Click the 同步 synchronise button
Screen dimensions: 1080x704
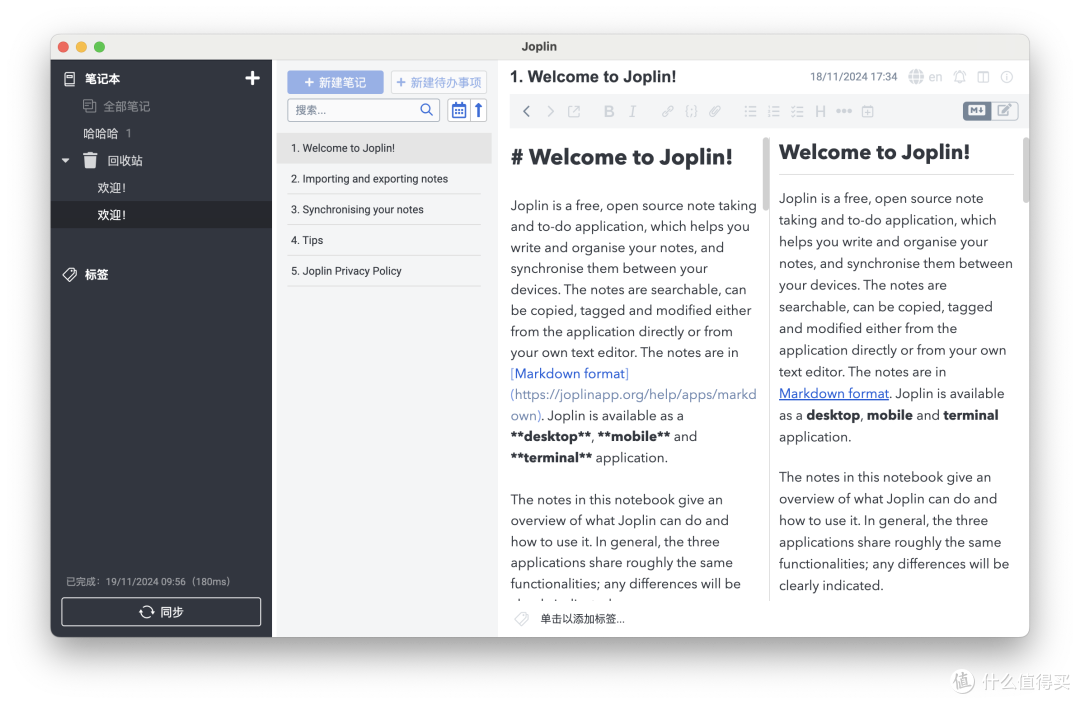(x=161, y=612)
